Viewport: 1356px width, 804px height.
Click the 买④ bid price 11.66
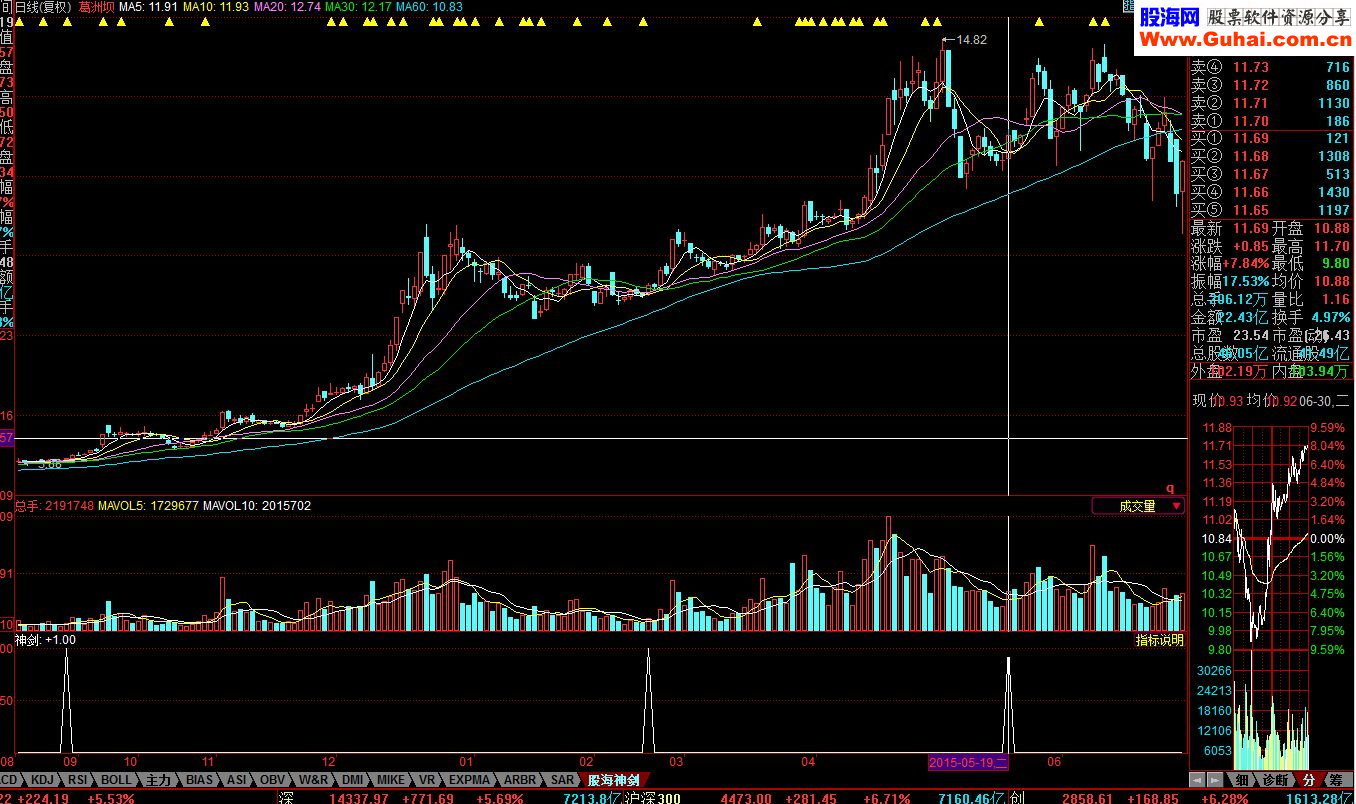tap(1250, 193)
